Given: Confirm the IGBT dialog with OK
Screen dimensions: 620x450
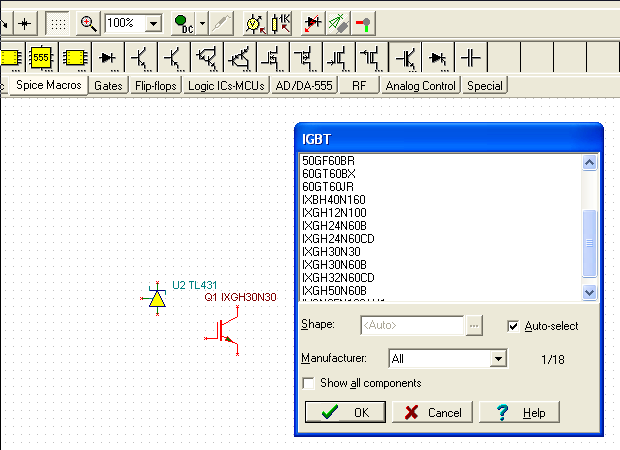Looking at the screenshot, I should click(345, 412).
